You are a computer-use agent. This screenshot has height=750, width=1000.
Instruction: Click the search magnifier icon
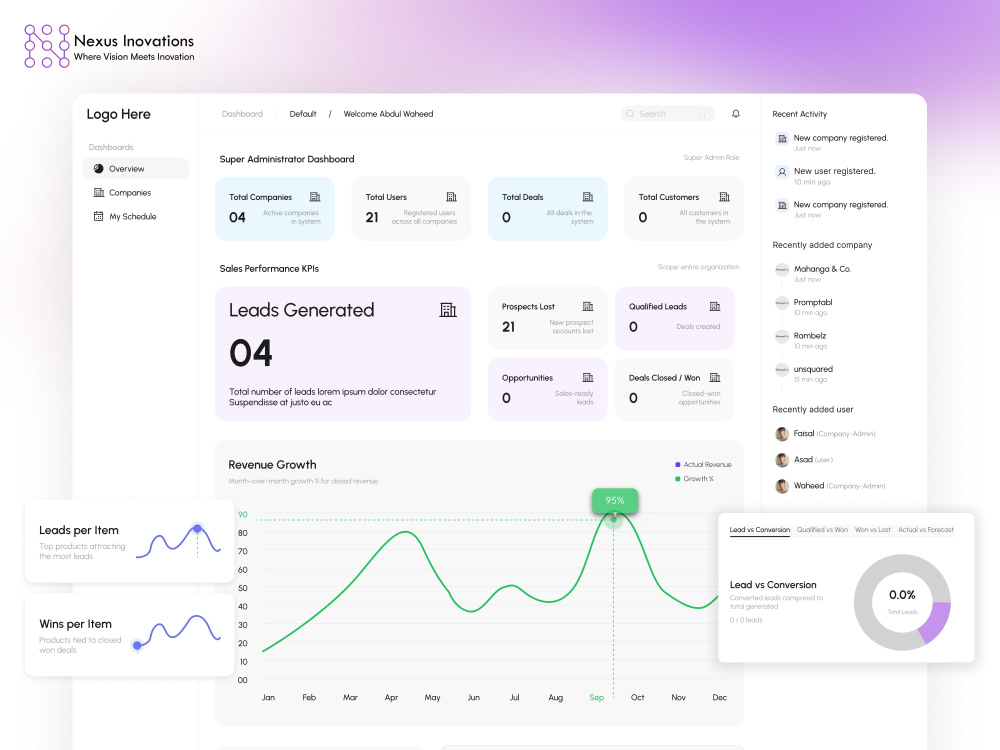point(630,114)
